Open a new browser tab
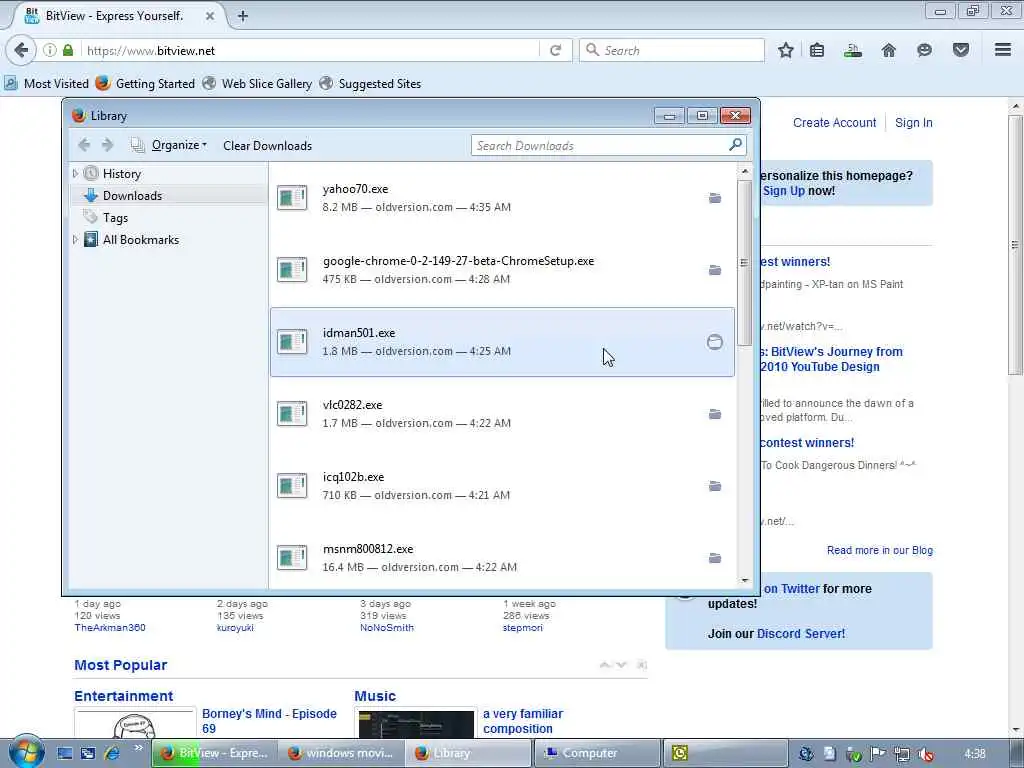The height and width of the screenshot is (768, 1024). click(x=242, y=16)
